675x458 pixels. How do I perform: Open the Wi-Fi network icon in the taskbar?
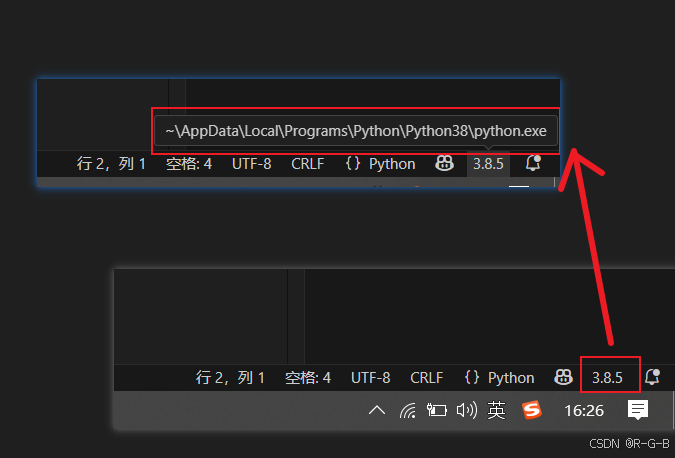[408, 411]
